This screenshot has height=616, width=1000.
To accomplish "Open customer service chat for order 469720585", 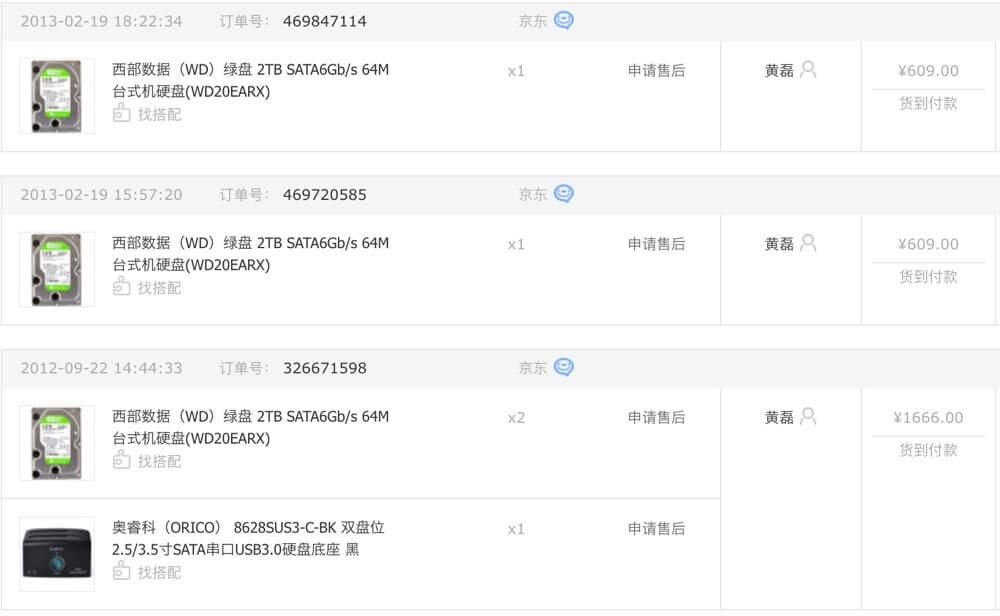I will (x=564, y=194).
